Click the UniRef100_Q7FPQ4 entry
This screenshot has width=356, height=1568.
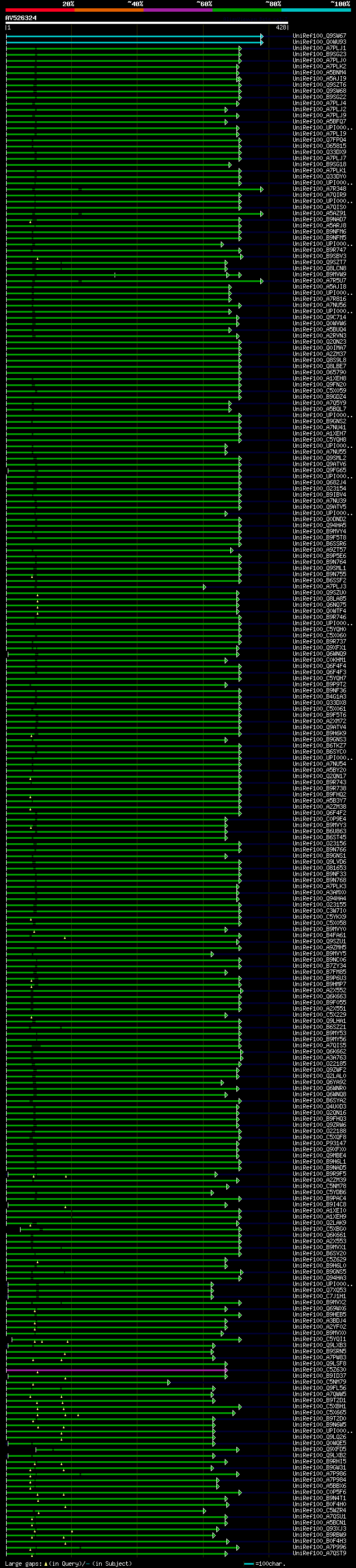(319, 141)
